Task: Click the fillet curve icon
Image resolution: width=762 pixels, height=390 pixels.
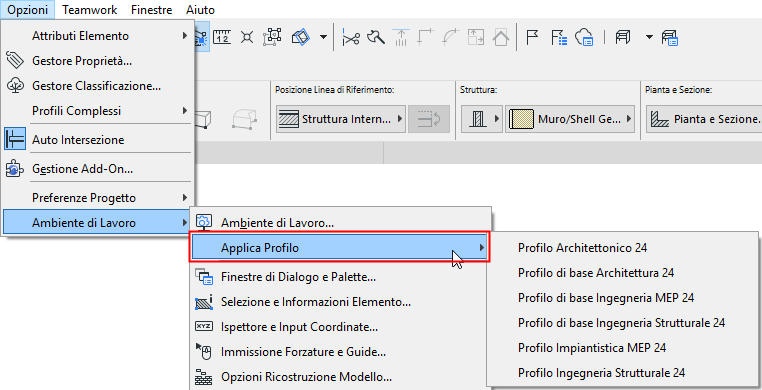Action: (451, 37)
